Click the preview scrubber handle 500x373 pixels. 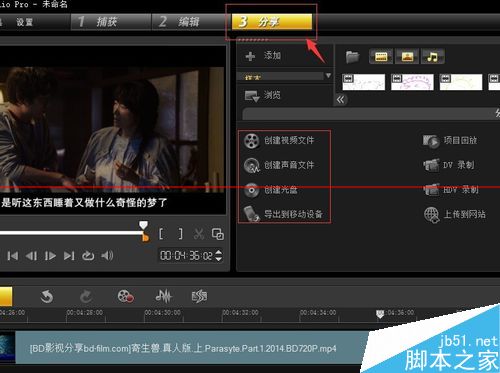click(143, 225)
